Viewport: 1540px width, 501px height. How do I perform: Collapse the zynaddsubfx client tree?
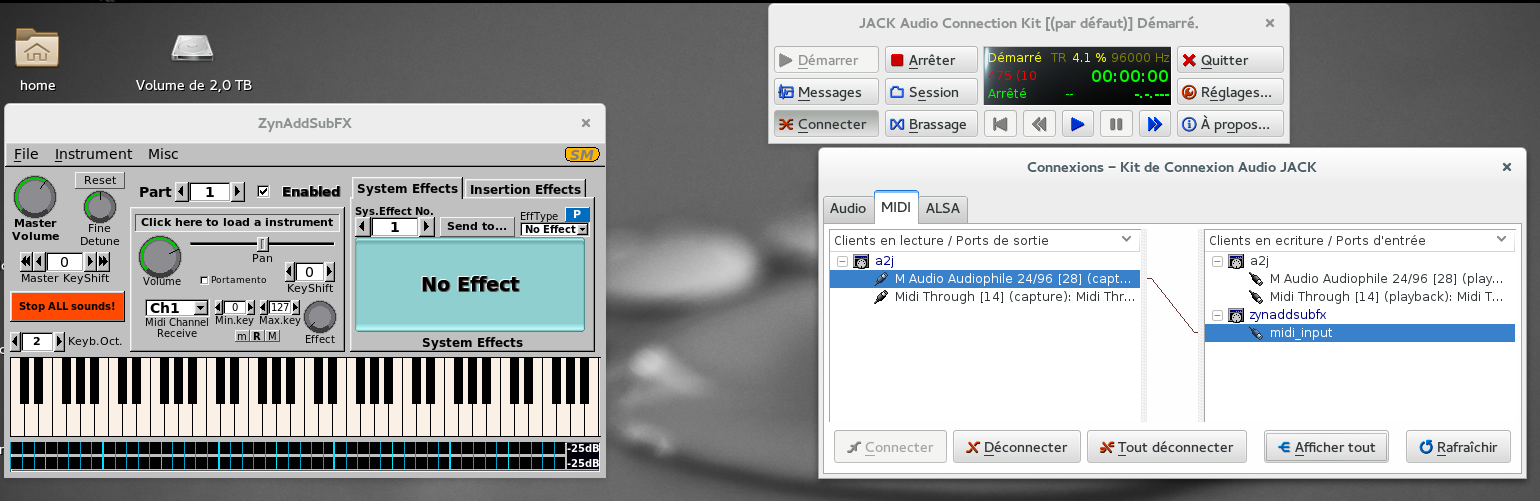pyautogui.click(x=1217, y=315)
